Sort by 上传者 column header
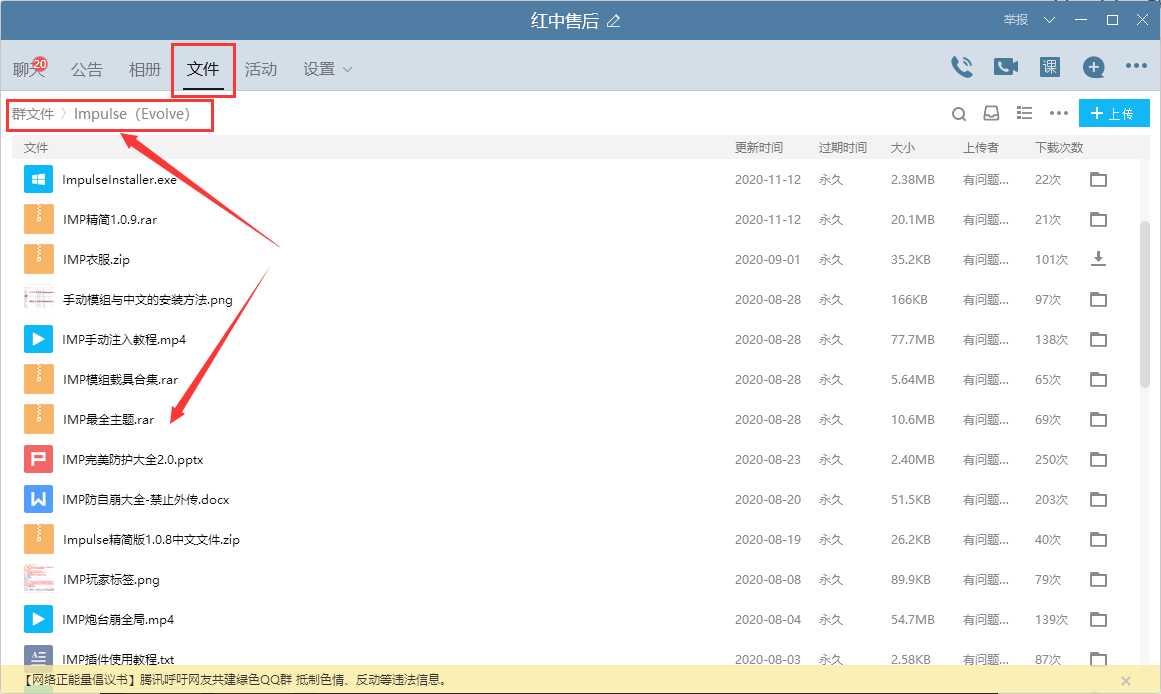 980,147
